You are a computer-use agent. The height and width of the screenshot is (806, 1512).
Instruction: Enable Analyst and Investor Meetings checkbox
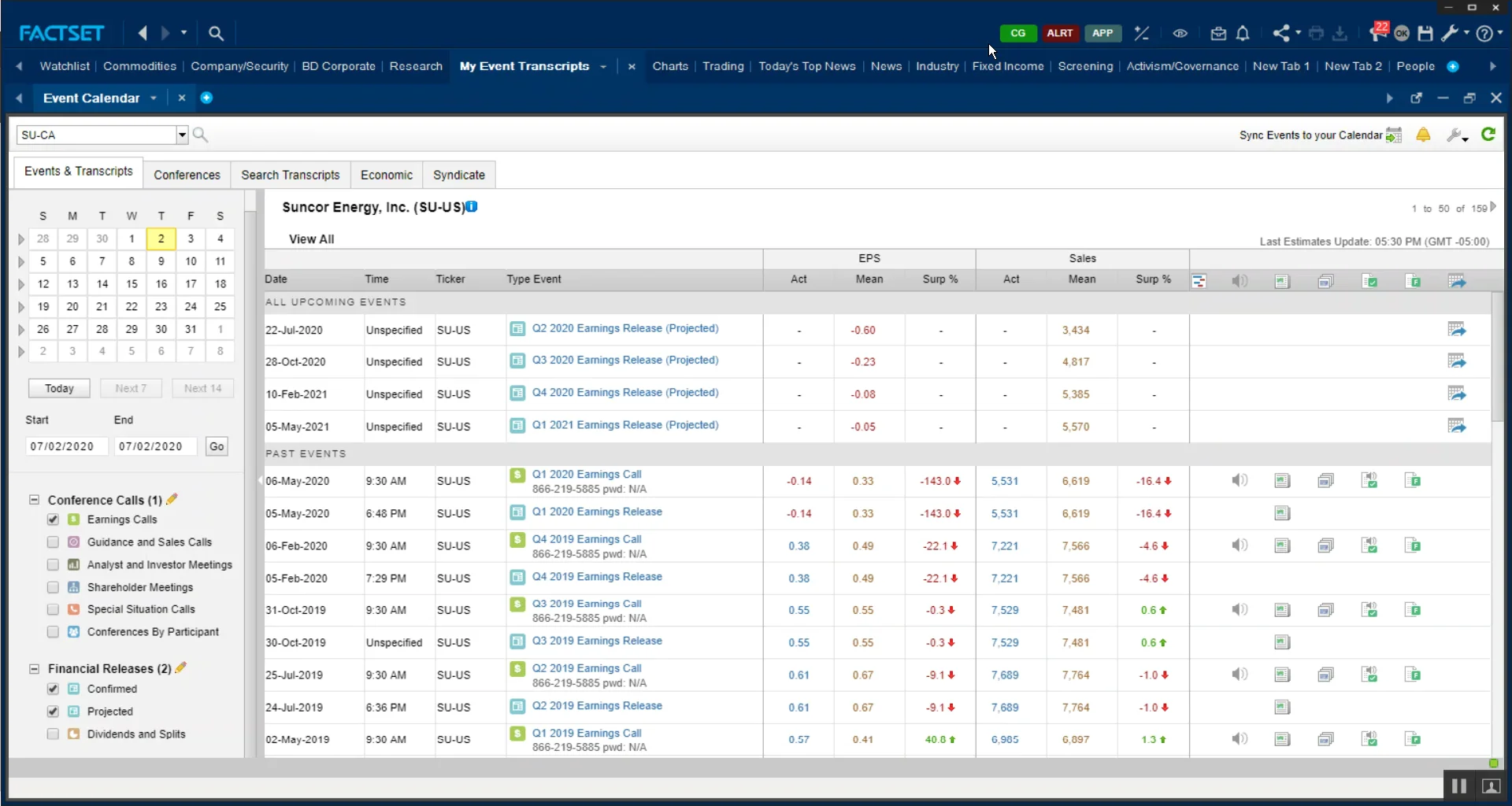[x=53, y=565]
